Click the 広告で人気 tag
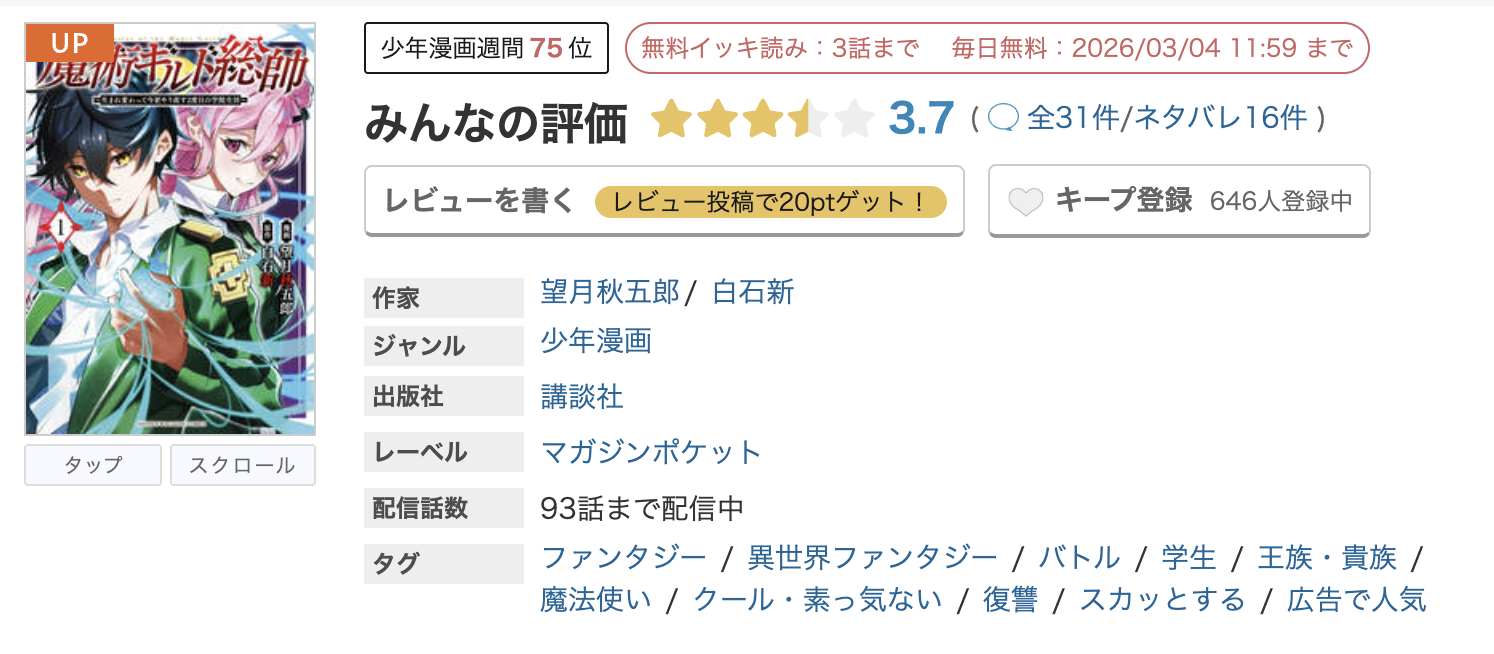This screenshot has height=654, width=1494. [x=1356, y=600]
